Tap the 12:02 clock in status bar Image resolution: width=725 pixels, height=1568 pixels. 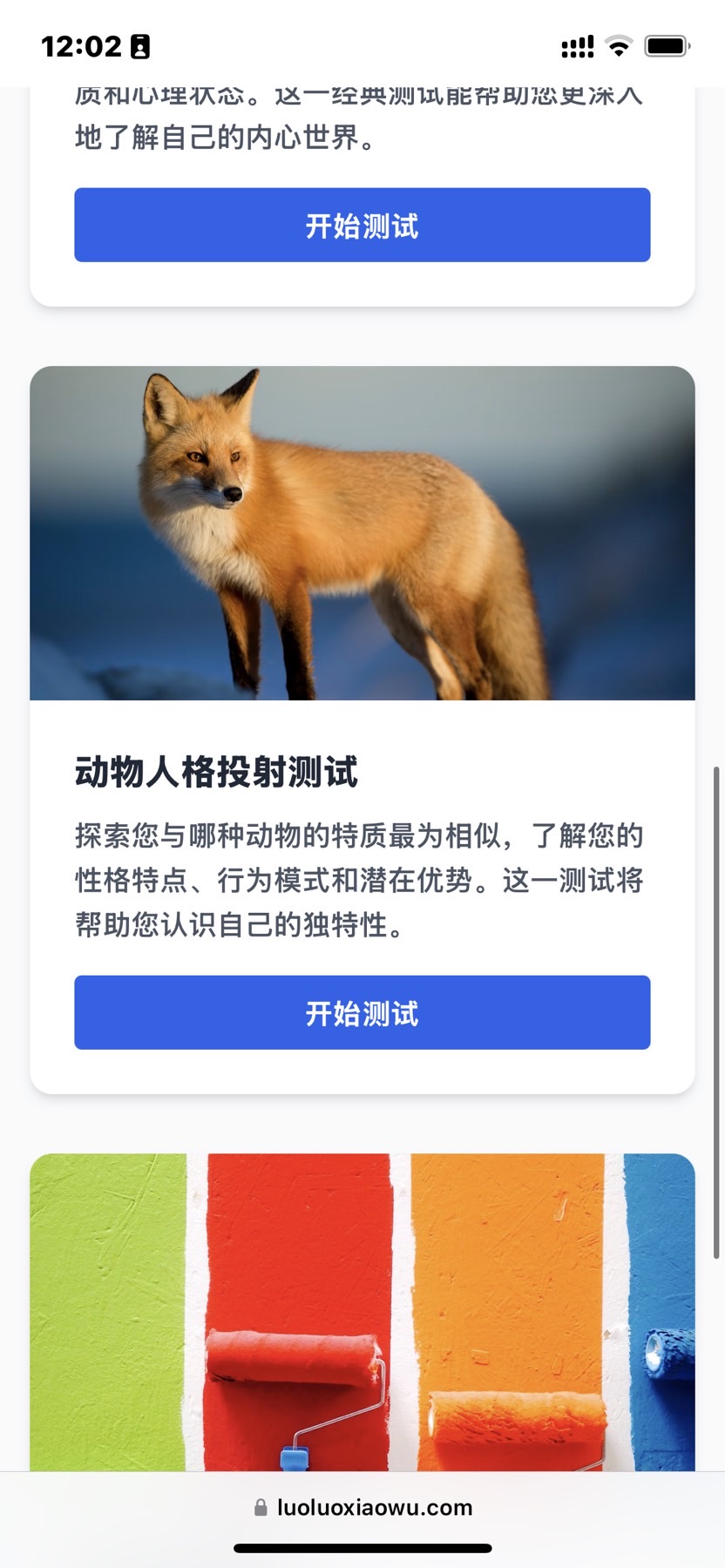82,46
